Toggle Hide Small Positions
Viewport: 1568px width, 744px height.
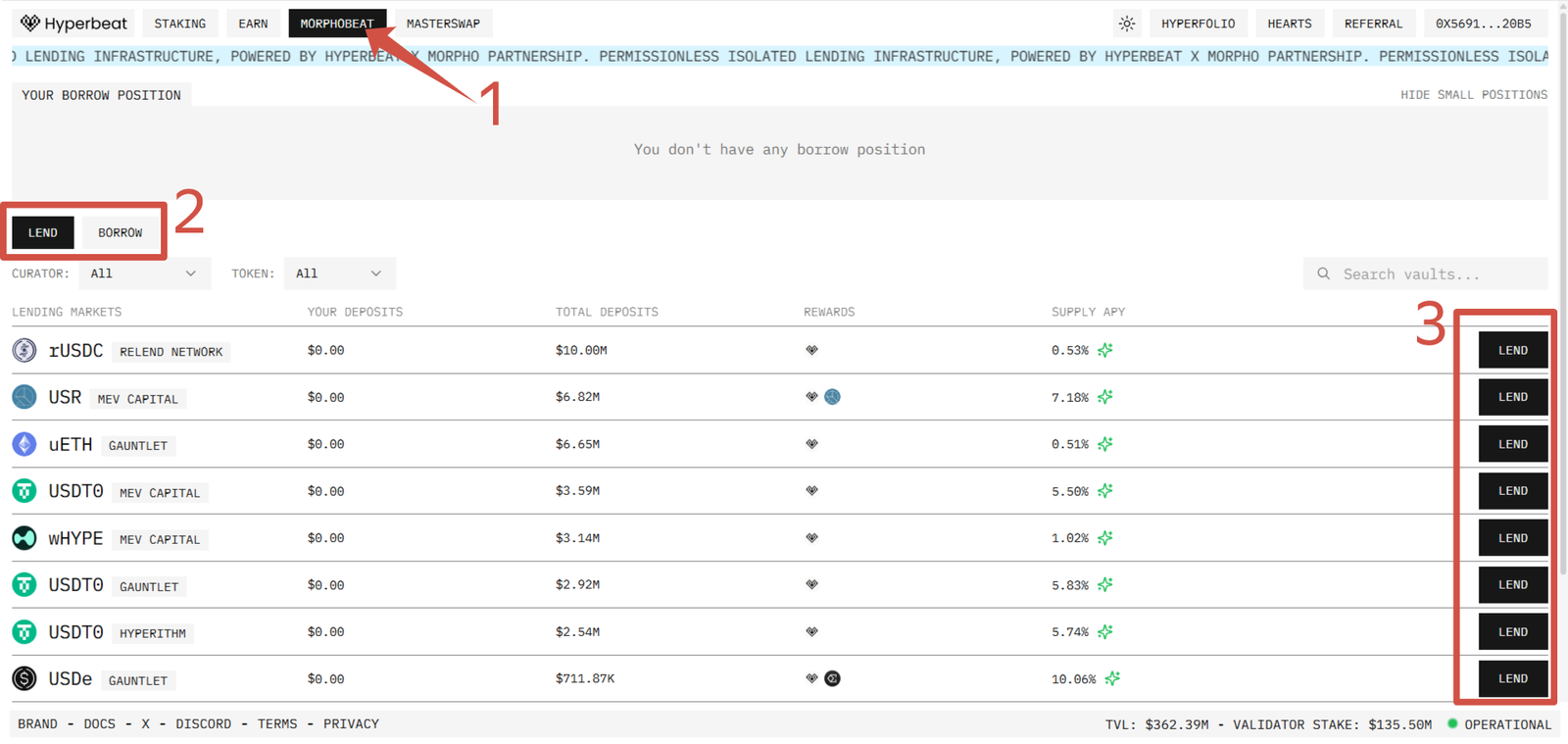click(1473, 95)
